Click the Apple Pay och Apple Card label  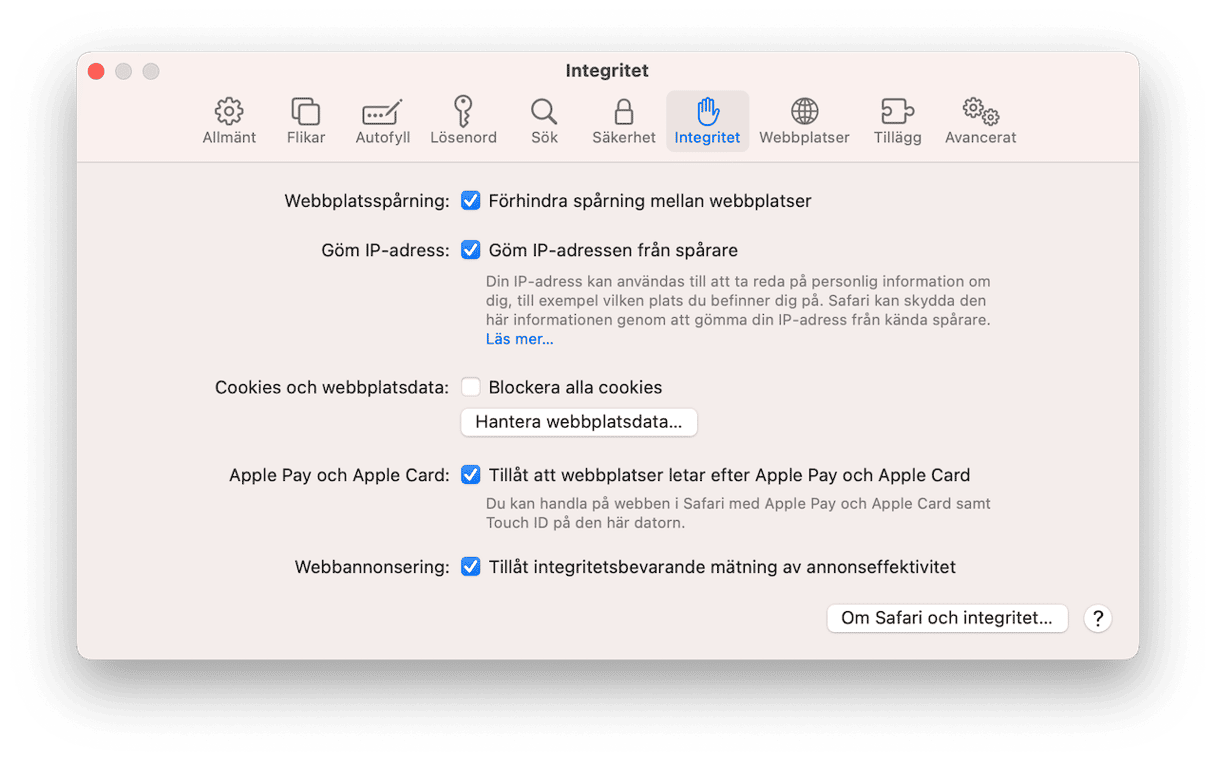pyautogui.click(x=339, y=475)
